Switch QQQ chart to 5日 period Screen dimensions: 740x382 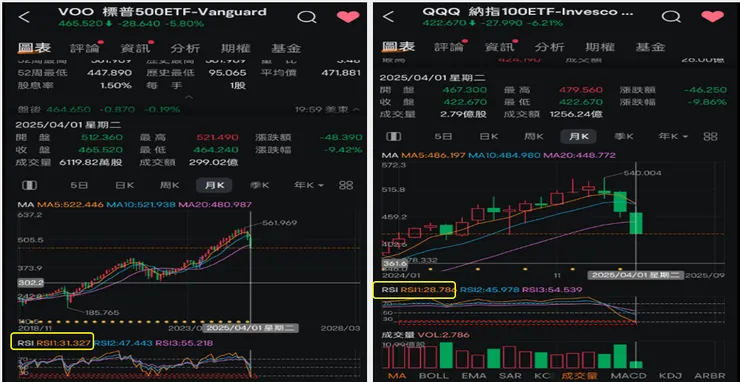click(443, 136)
